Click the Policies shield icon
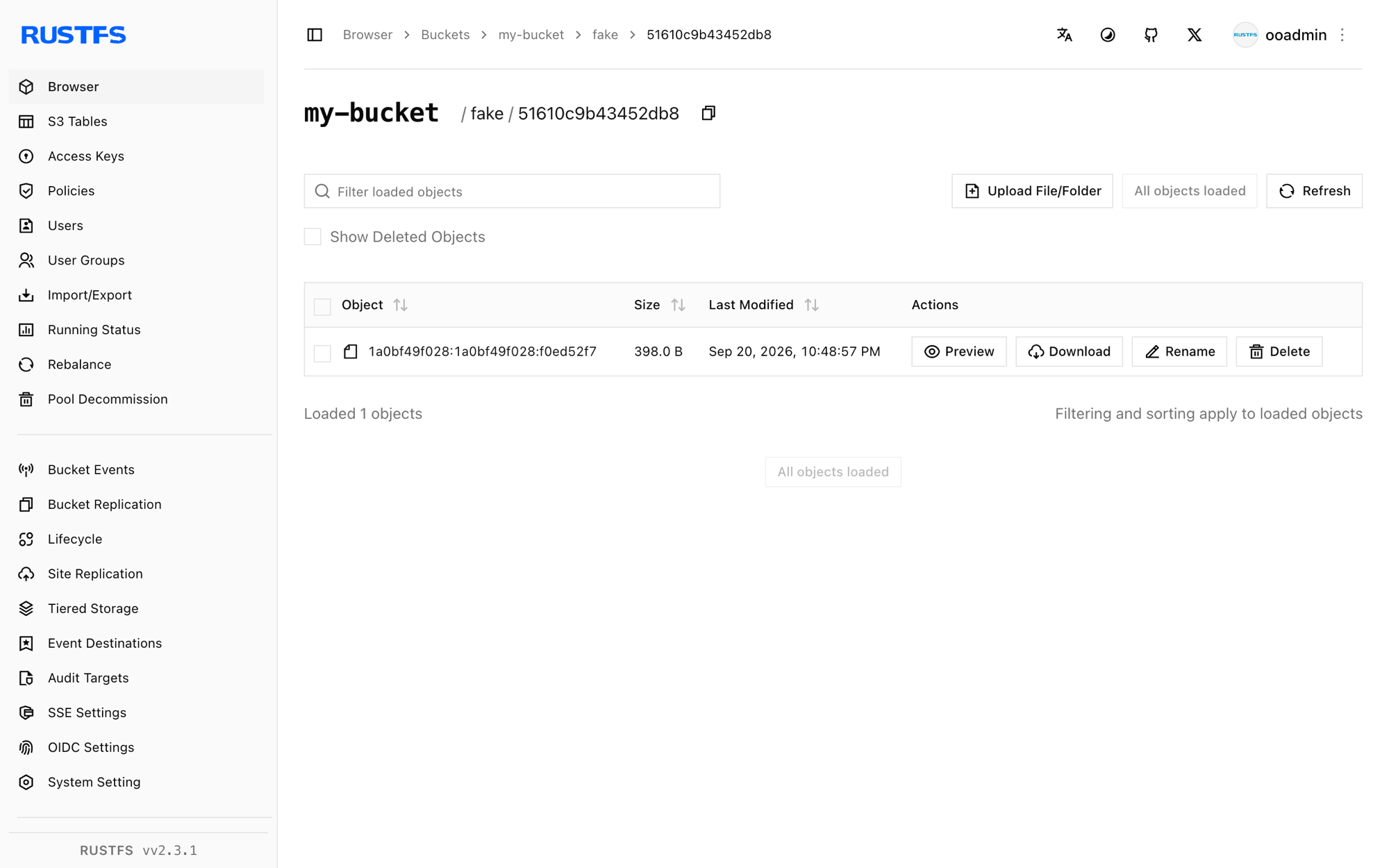This screenshot has width=1389, height=868. [26, 191]
